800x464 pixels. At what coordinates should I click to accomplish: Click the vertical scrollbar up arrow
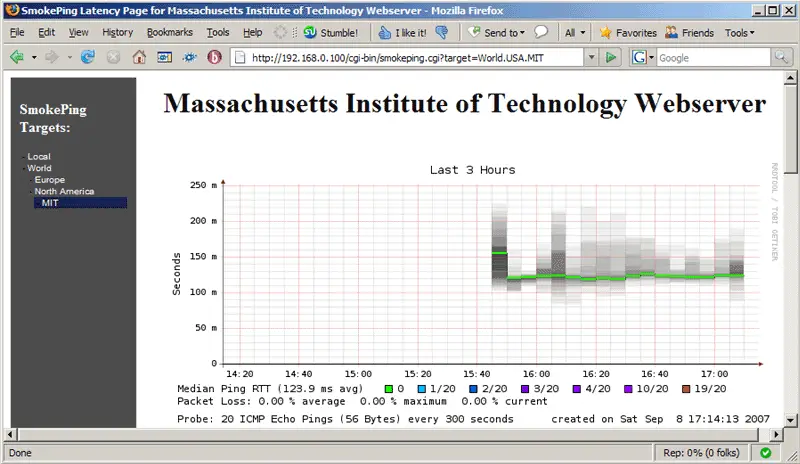790,78
